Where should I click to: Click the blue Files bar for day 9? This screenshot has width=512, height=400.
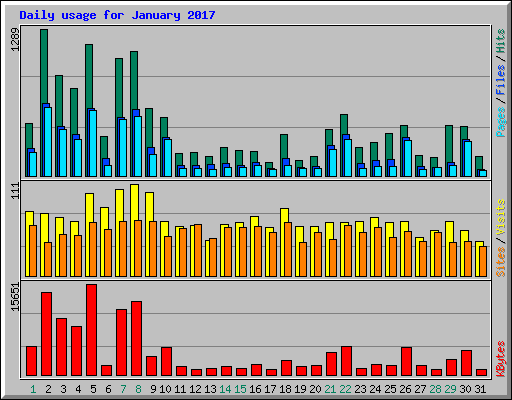(x=151, y=151)
